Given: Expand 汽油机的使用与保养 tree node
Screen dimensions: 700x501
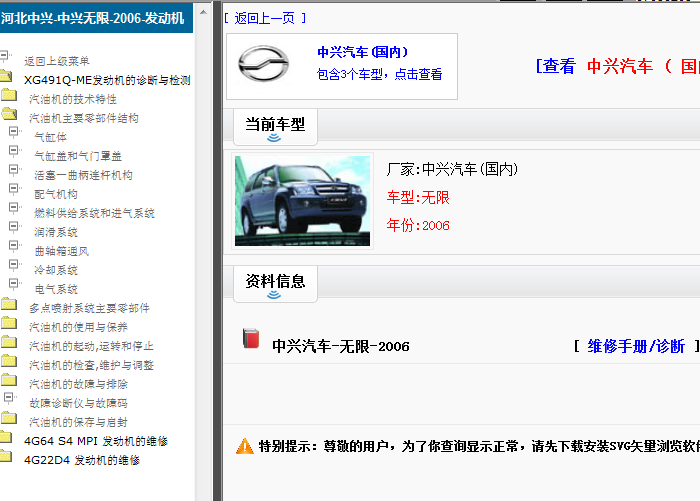Looking at the screenshot, I should (x=78, y=327).
